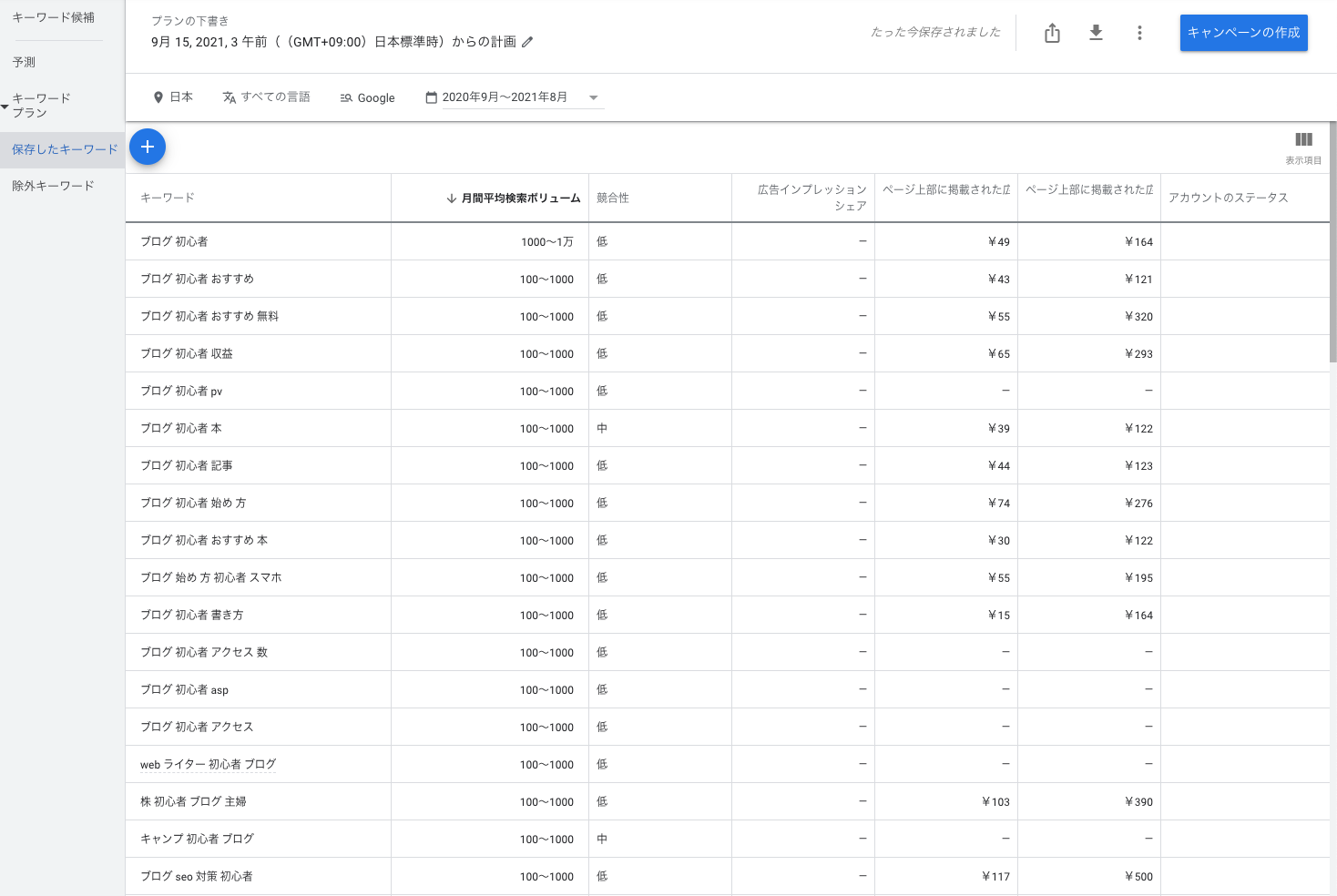This screenshot has height=896, width=1337.
Task: Click the キャンペーンの作成 button
Action: 1243,33
